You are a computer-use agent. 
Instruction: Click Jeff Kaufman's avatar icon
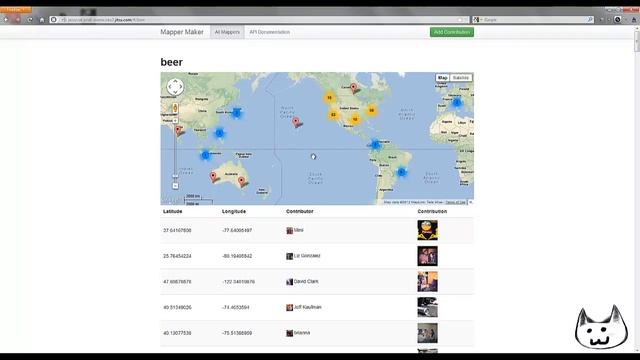pos(289,307)
